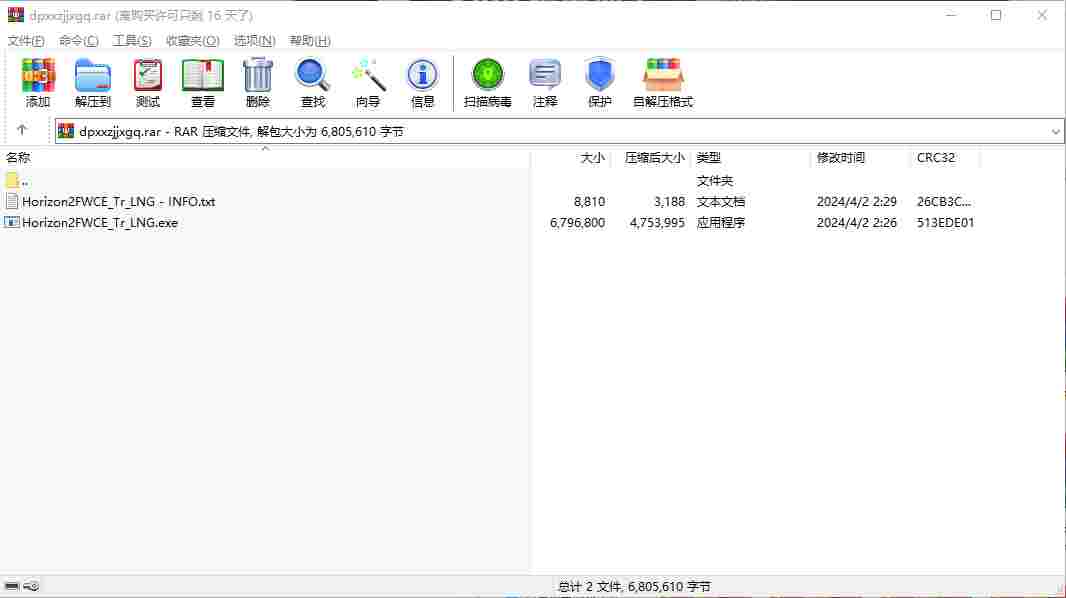This screenshot has height=598, width=1066.
Task: Click the drive icon in status bar
Action: click(x=12, y=586)
